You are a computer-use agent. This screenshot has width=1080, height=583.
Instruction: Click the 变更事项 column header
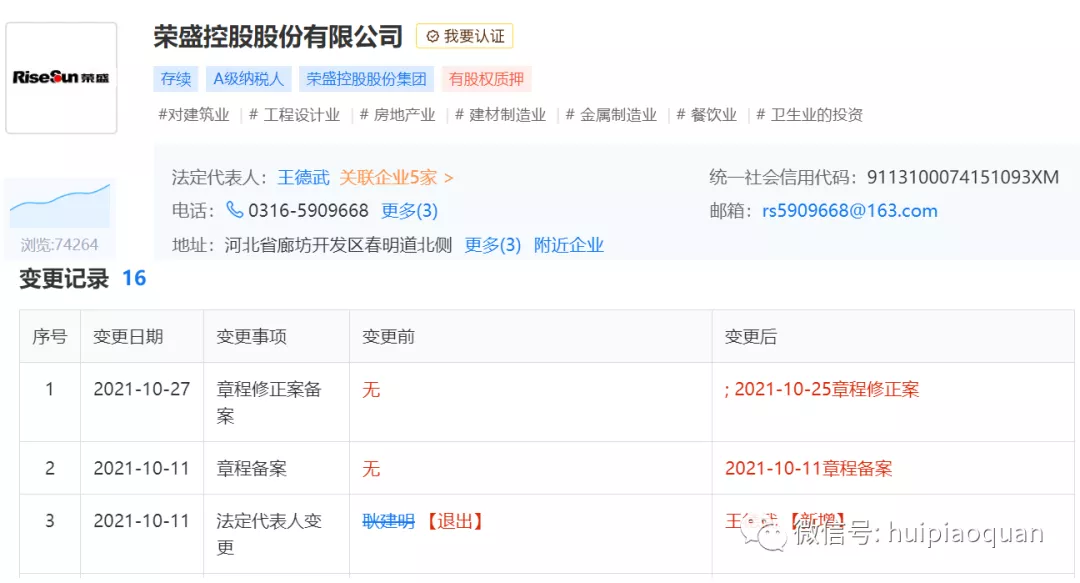click(251, 337)
